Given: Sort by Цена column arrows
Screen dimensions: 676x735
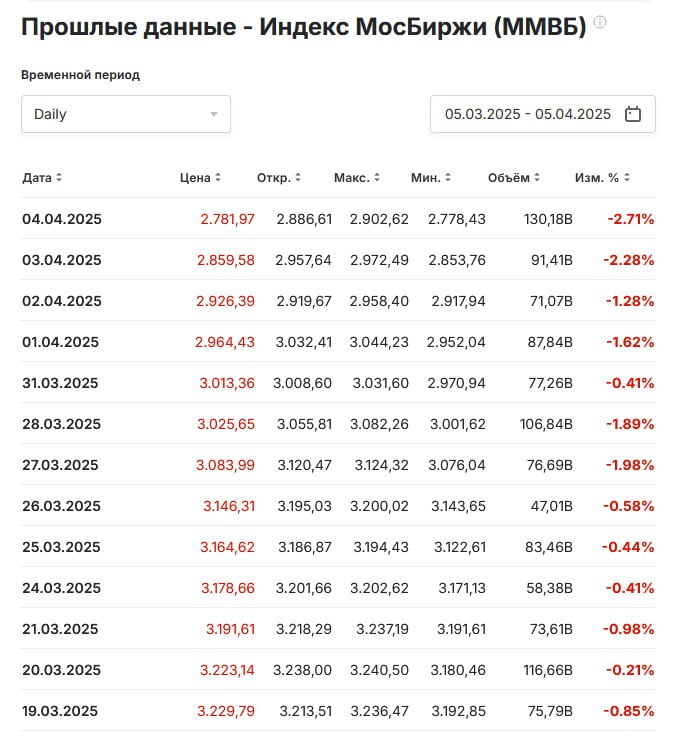Looking at the screenshot, I should point(218,178).
